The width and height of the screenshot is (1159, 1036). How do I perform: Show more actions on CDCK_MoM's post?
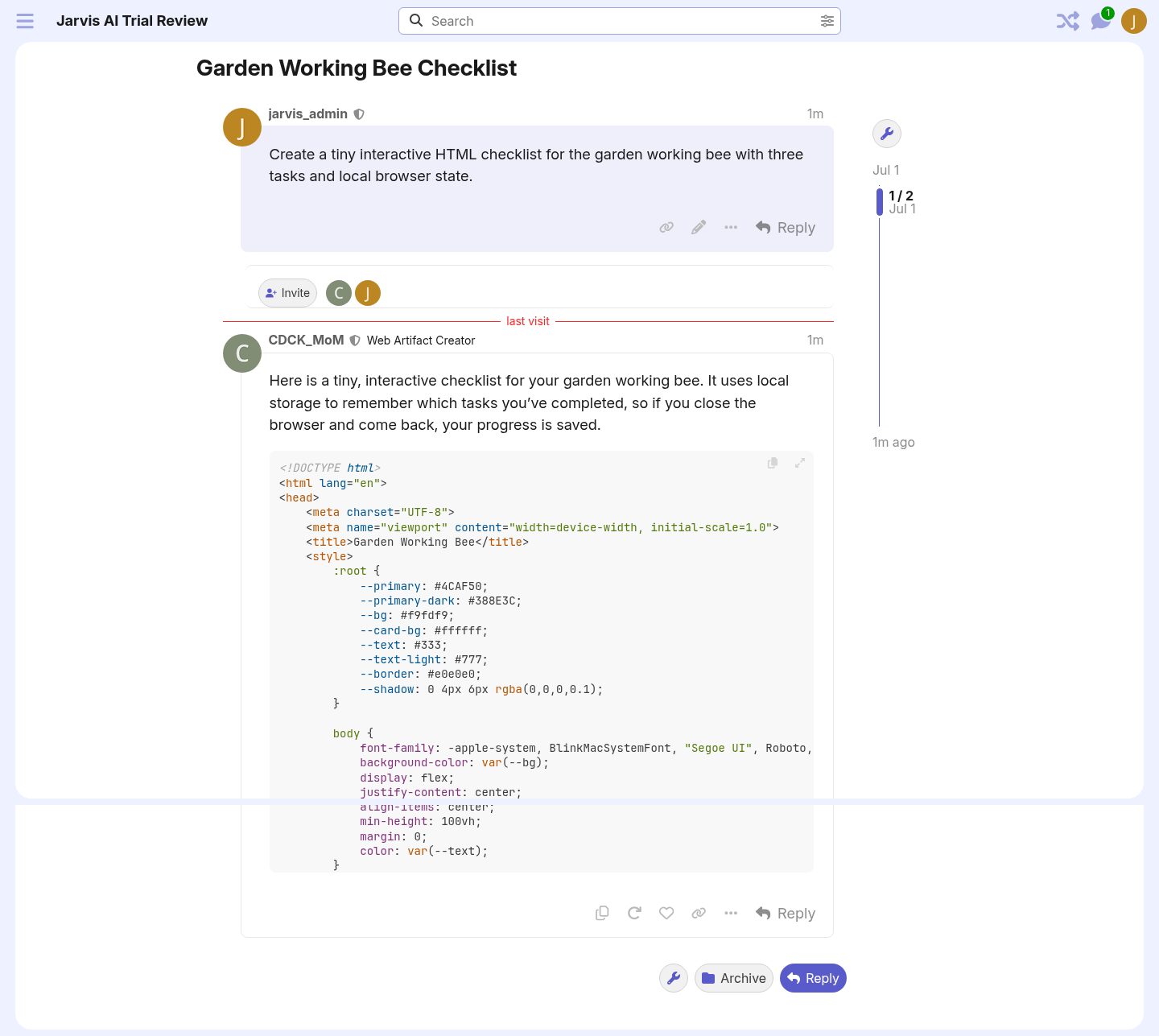tap(731, 913)
